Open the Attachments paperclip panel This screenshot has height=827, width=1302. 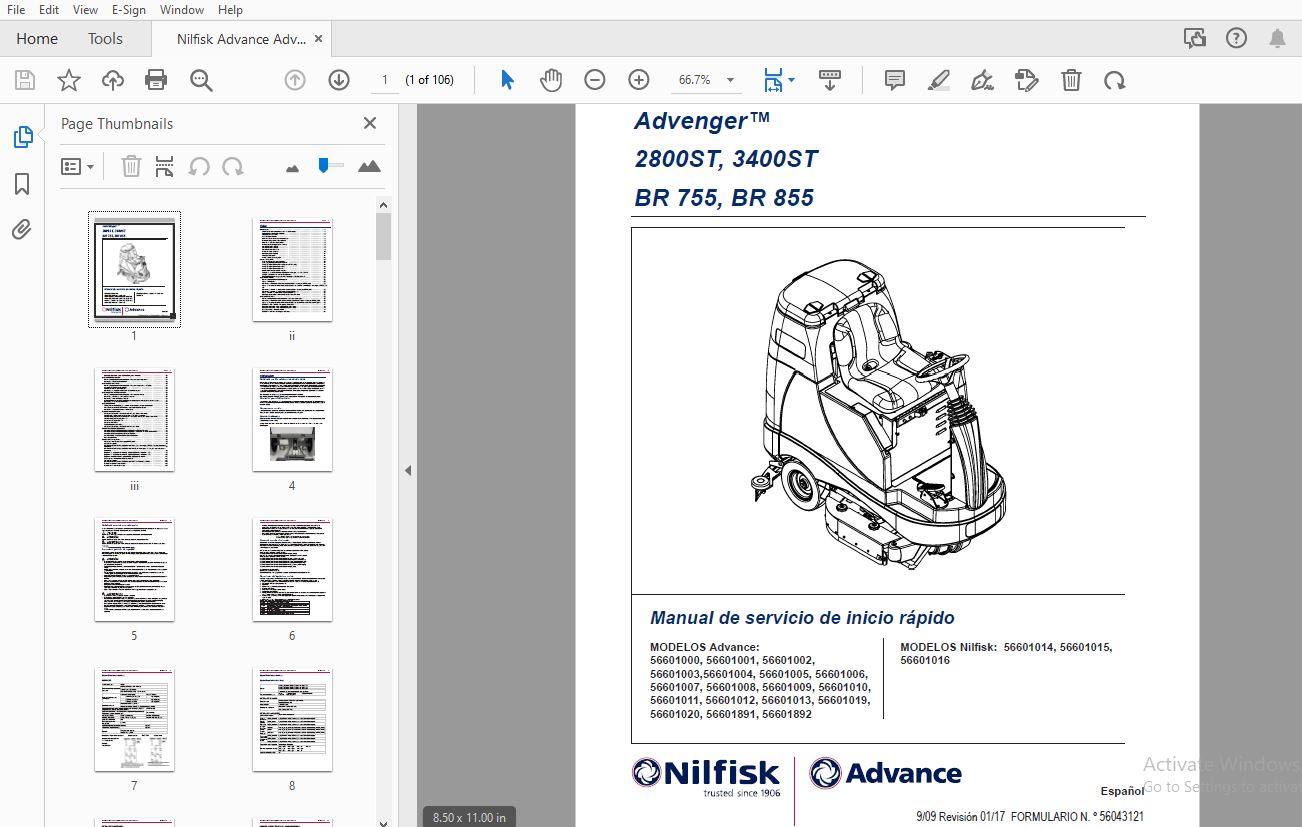pyautogui.click(x=22, y=230)
